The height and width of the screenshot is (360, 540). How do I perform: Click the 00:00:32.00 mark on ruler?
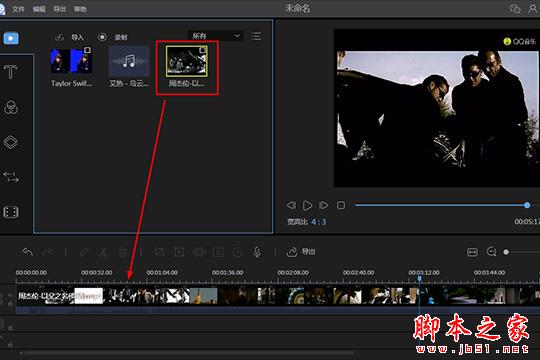[x=96, y=272]
